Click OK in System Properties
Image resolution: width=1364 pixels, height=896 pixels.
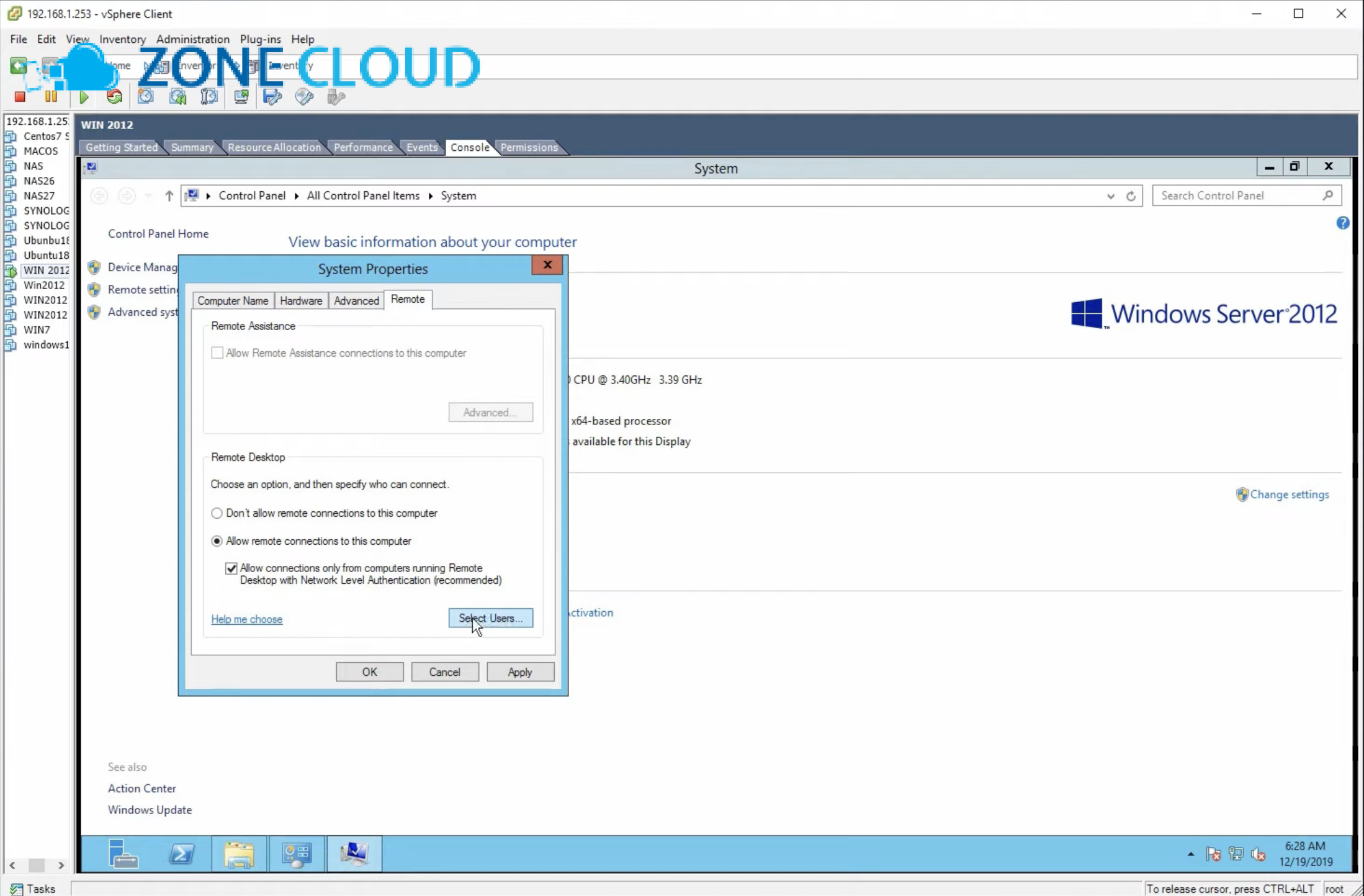coord(369,672)
